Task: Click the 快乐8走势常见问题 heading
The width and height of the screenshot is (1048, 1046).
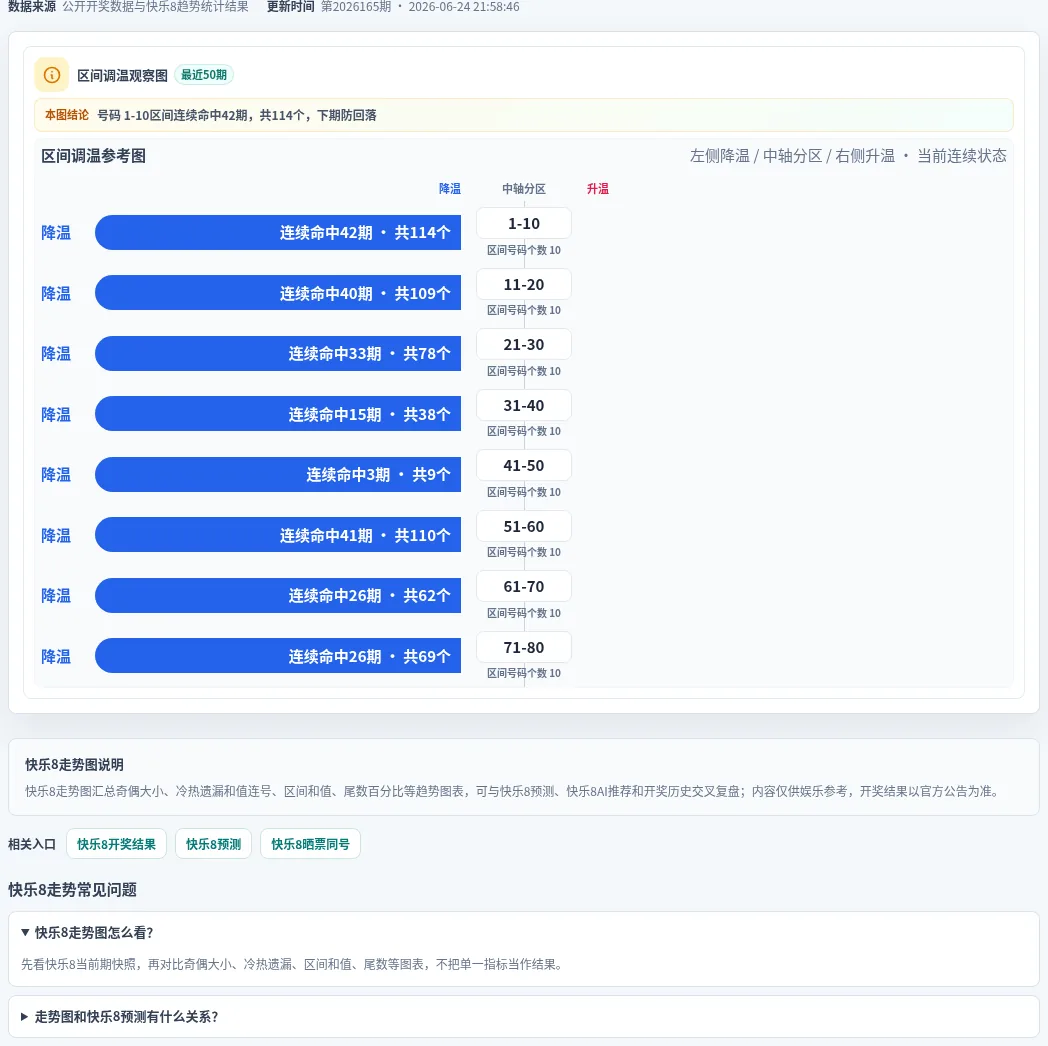Action: (72, 890)
